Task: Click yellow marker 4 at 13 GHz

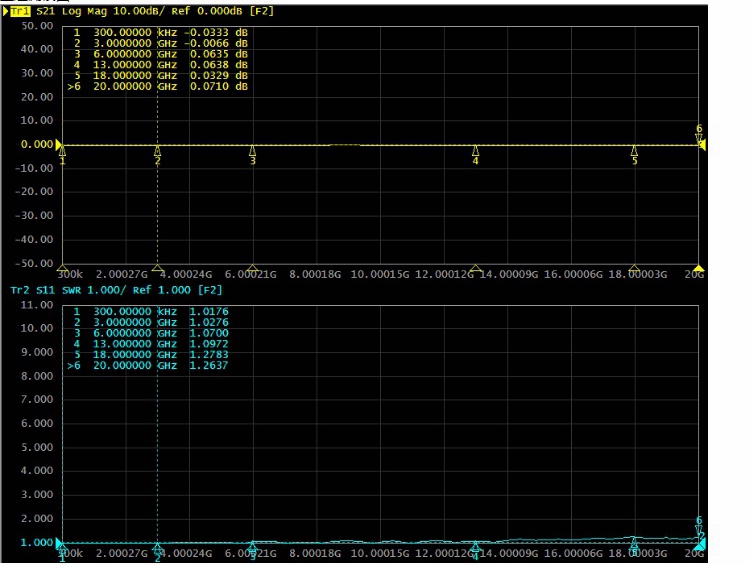Action: [476, 155]
